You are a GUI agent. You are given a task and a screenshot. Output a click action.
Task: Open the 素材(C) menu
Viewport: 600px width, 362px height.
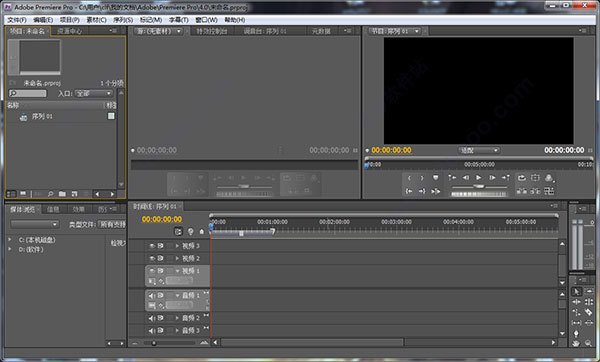(x=96, y=20)
